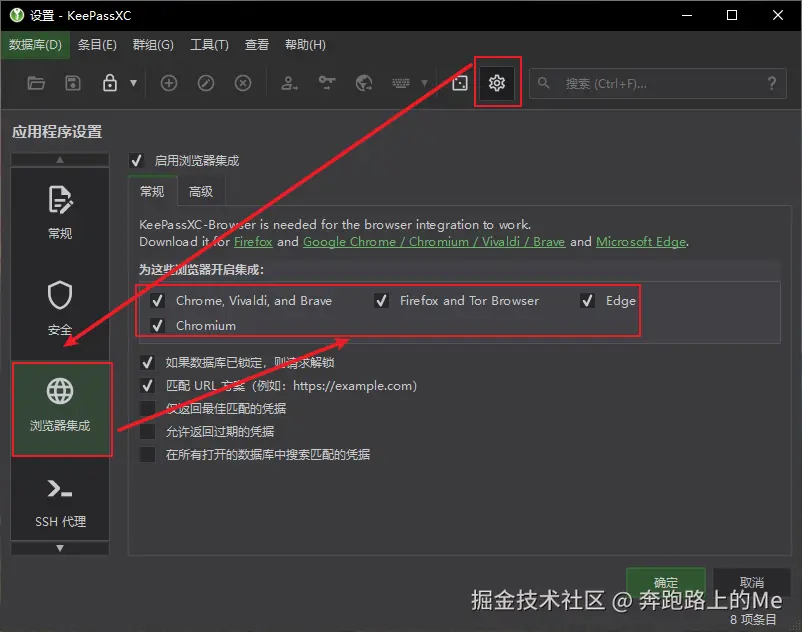Viewport: 802px width, 632px height.
Task: Focus the search field (Ctrl+F)
Action: [x=658, y=83]
